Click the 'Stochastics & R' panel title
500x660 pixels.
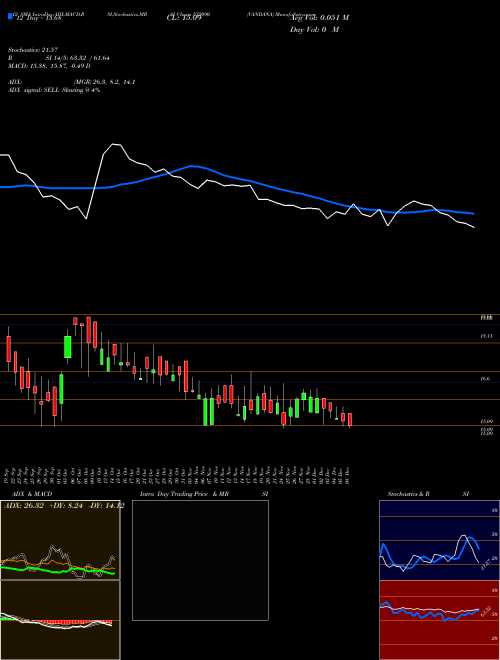pyautogui.click(x=408, y=494)
